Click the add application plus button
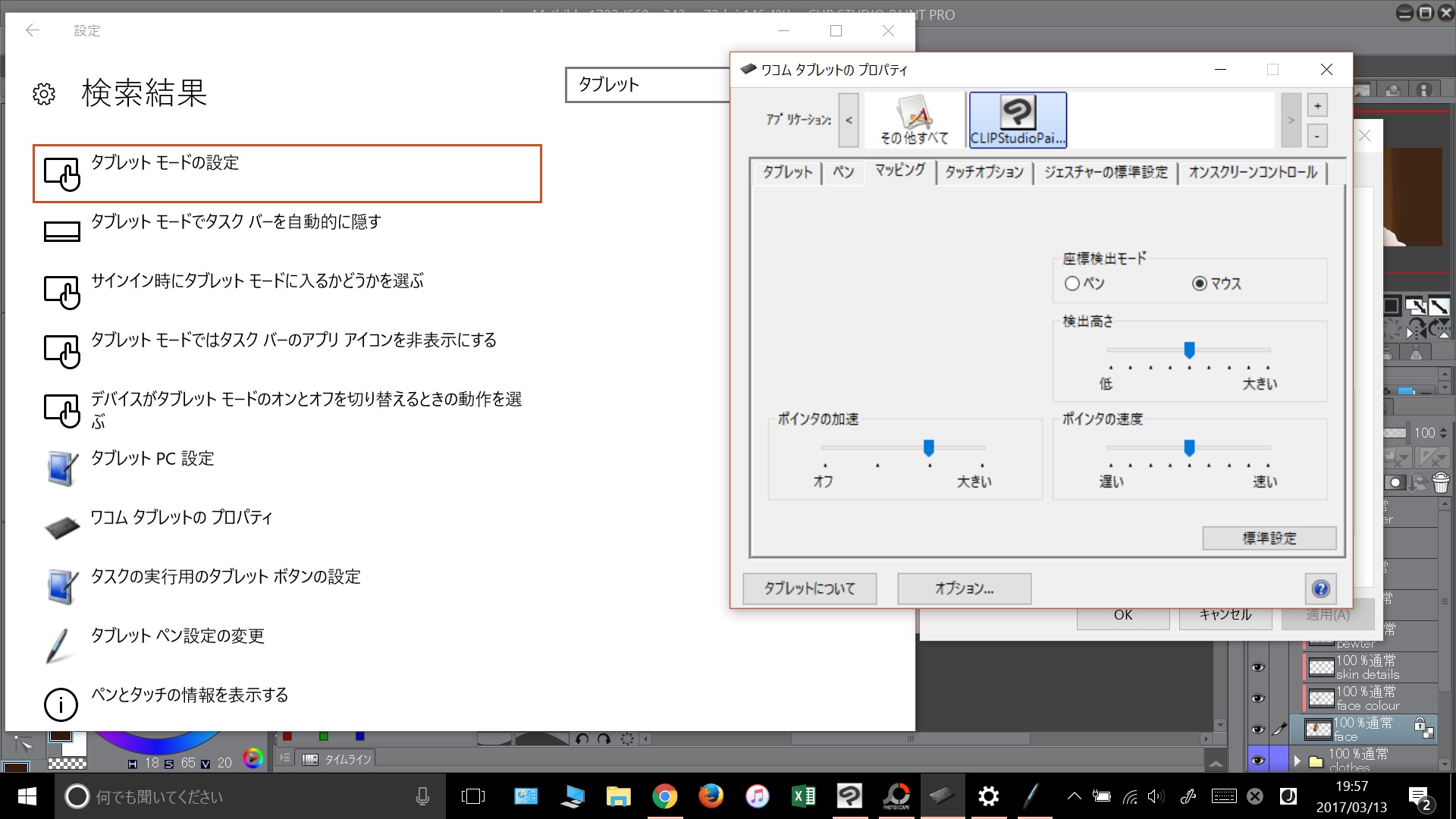 coord(1317,106)
